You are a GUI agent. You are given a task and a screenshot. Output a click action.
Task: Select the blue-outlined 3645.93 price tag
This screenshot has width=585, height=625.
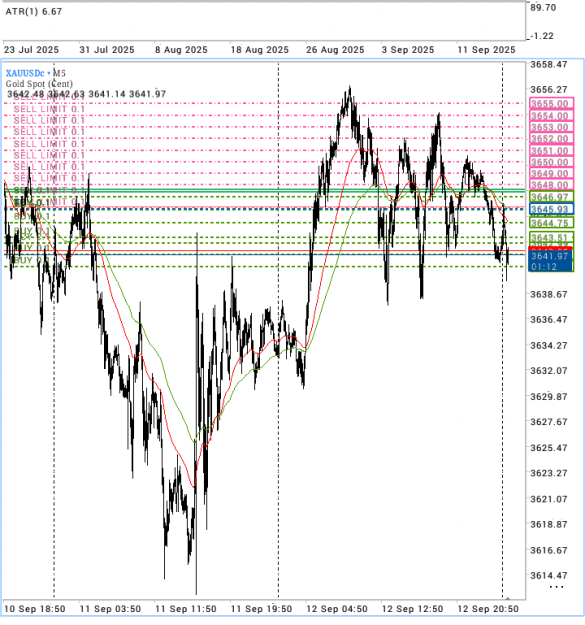tap(551, 209)
